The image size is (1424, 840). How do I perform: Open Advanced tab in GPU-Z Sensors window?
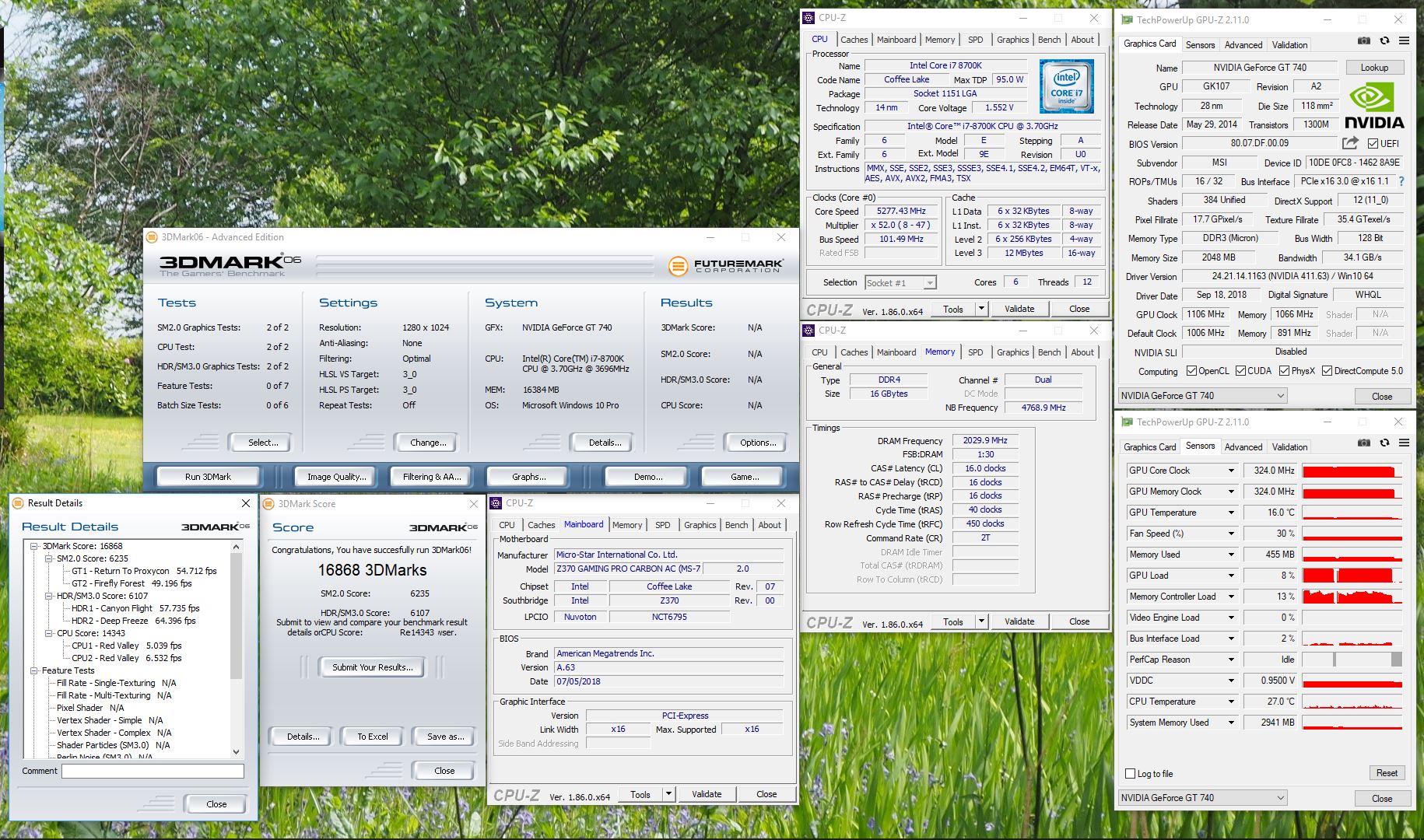click(1243, 447)
